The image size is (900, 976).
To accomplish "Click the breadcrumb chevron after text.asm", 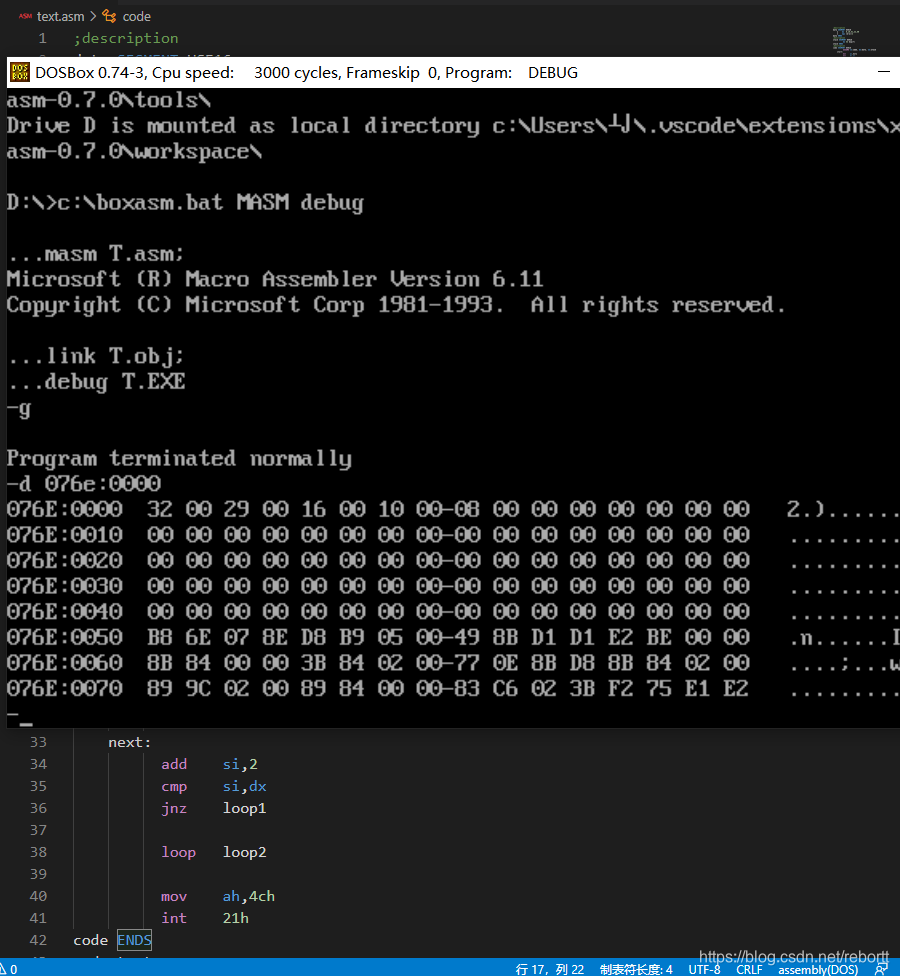I will coord(93,16).
